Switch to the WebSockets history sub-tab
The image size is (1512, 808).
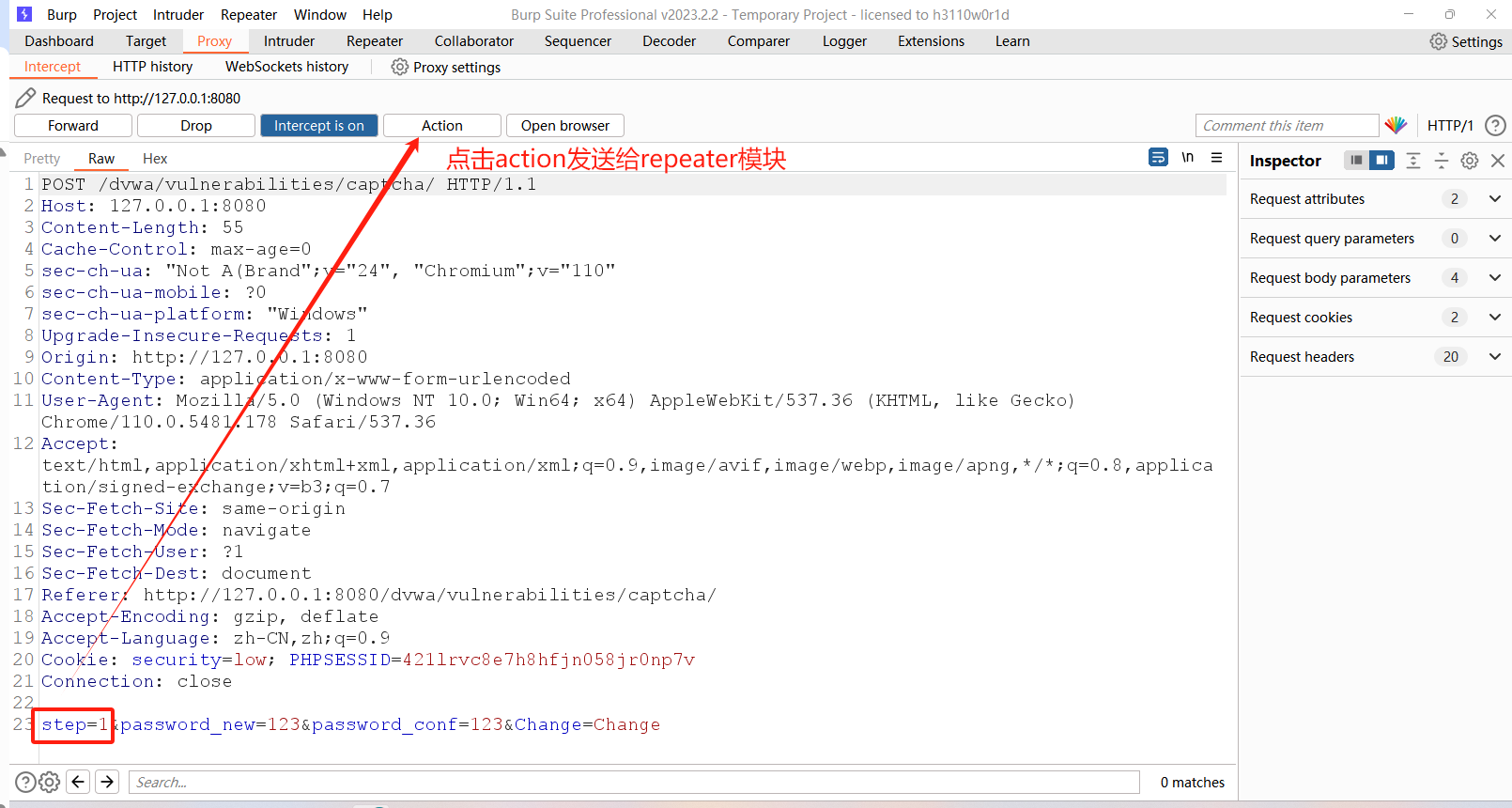[x=286, y=67]
